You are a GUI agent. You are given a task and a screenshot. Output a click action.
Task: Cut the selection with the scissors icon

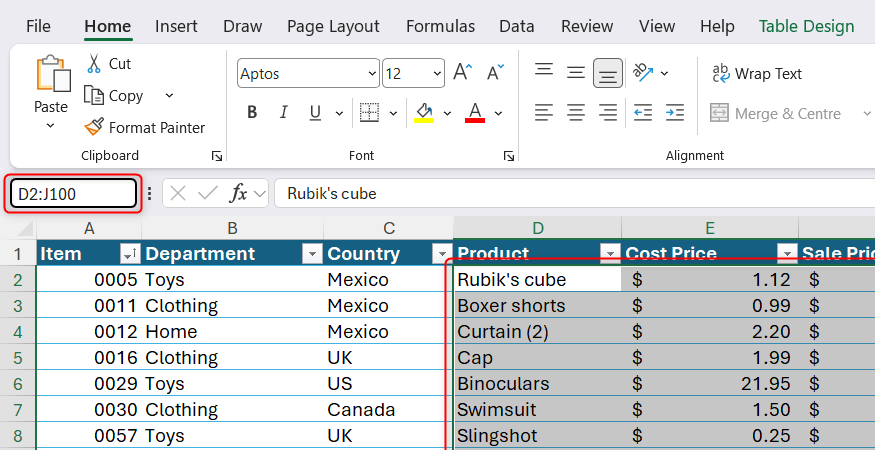[93, 64]
